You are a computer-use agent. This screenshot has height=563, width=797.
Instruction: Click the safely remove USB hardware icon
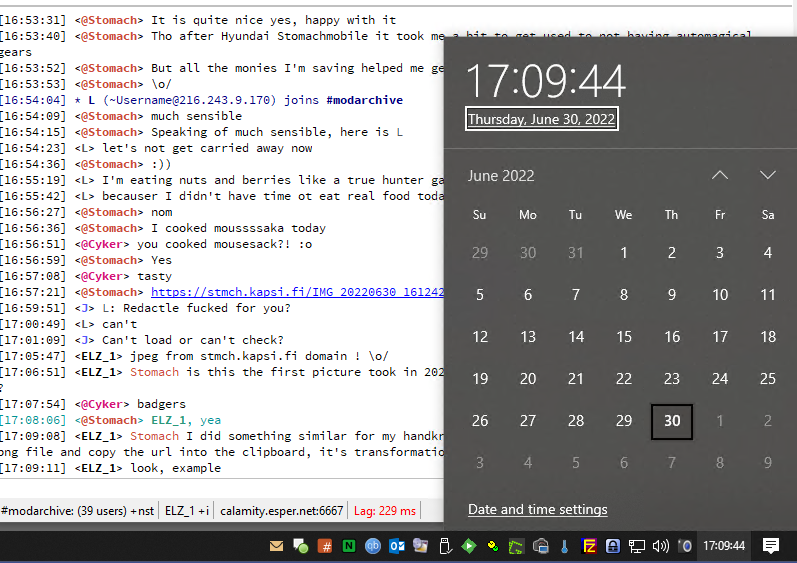tap(445, 546)
